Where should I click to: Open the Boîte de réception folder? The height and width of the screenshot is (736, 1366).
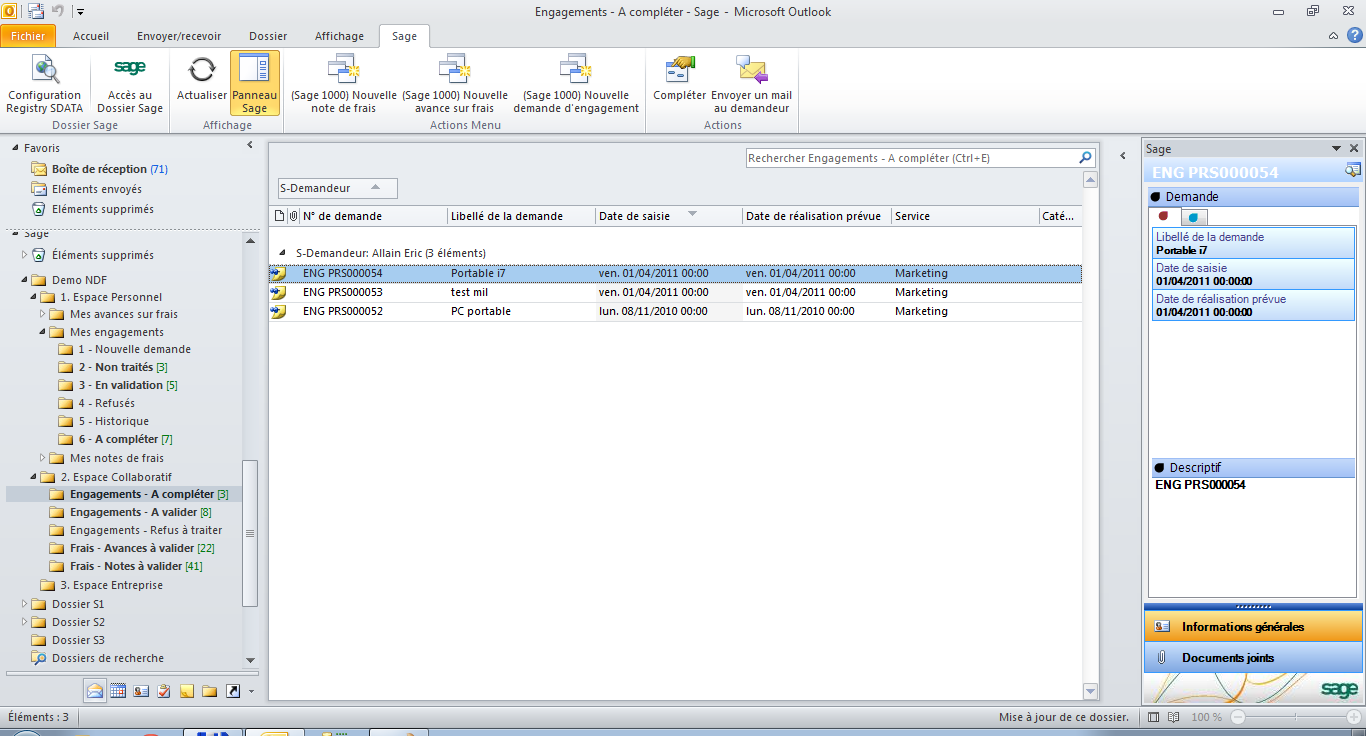(99, 169)
